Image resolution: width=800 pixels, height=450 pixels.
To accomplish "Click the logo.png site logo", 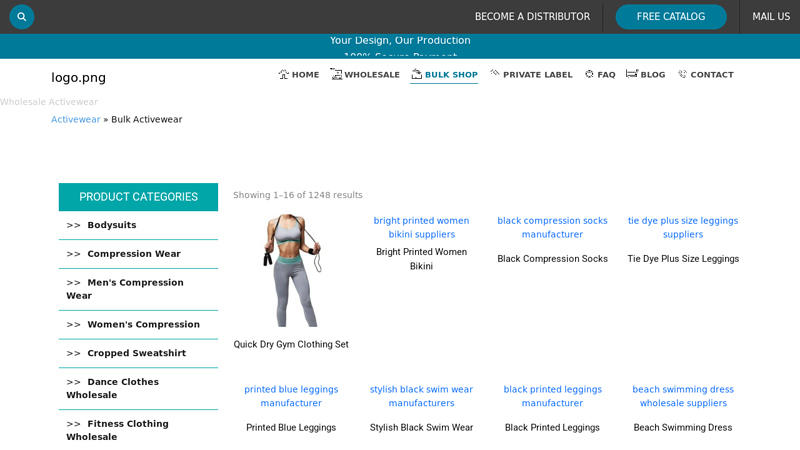I will 79,78.
